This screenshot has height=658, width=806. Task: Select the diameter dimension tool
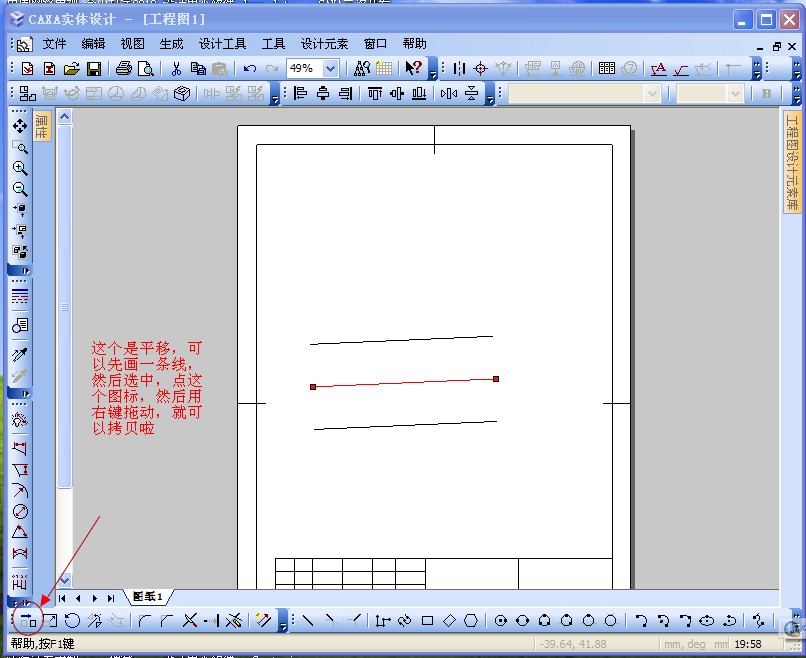click(20, 511)
